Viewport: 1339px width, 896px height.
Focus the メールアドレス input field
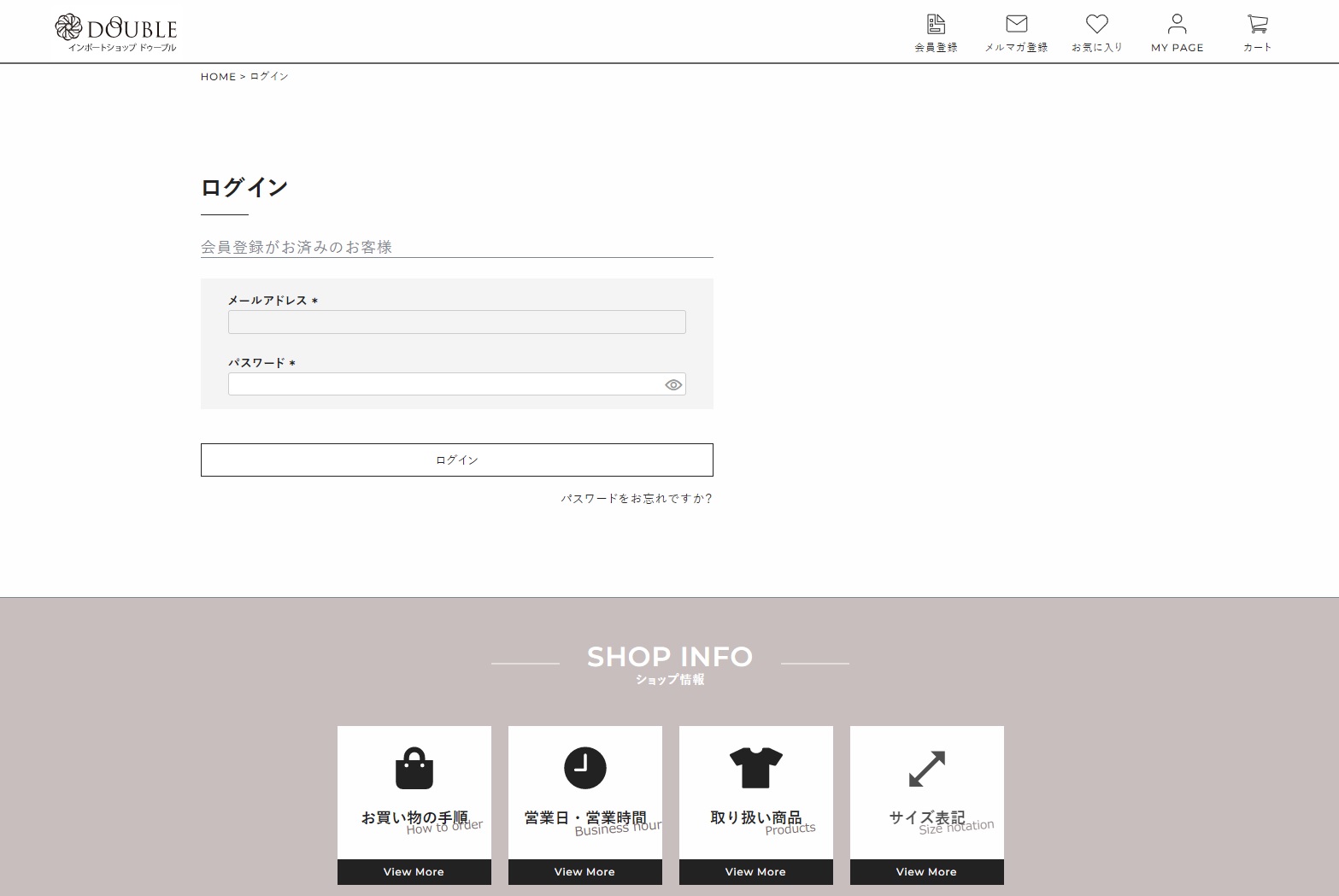tap(456, 322)
